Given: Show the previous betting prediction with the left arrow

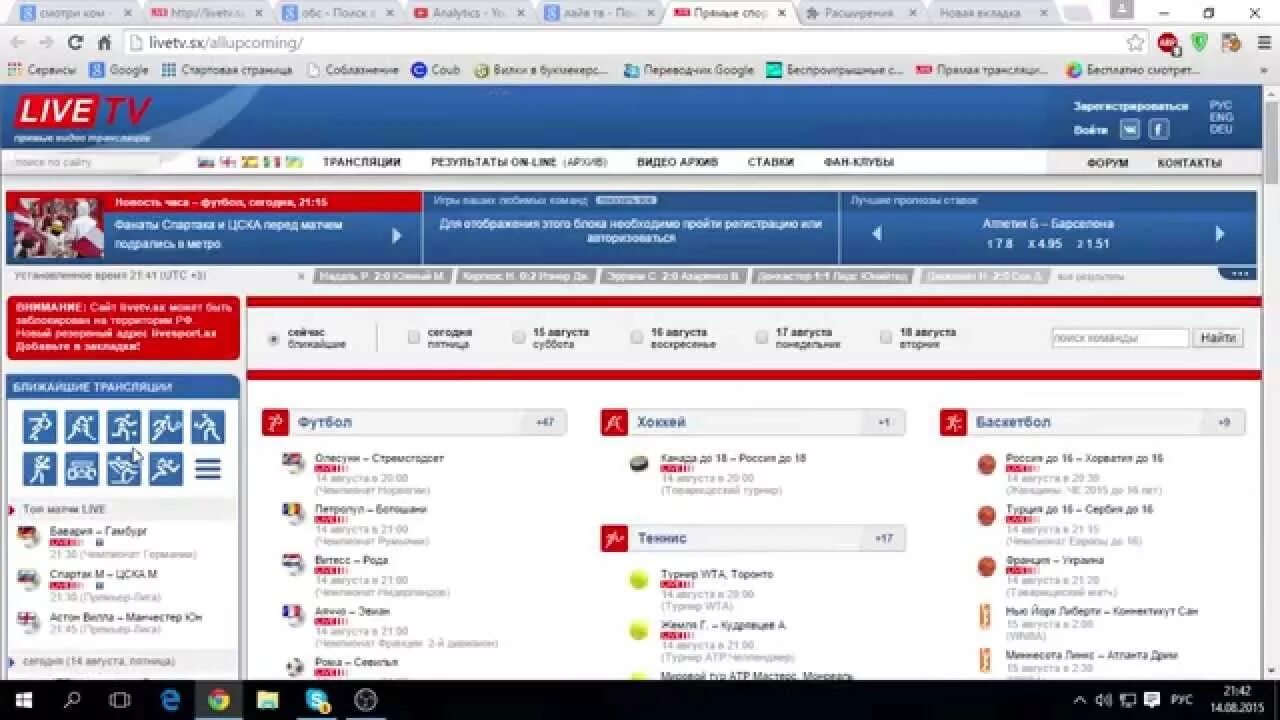Looking at the screenshot, I should (x=877, y=234).
